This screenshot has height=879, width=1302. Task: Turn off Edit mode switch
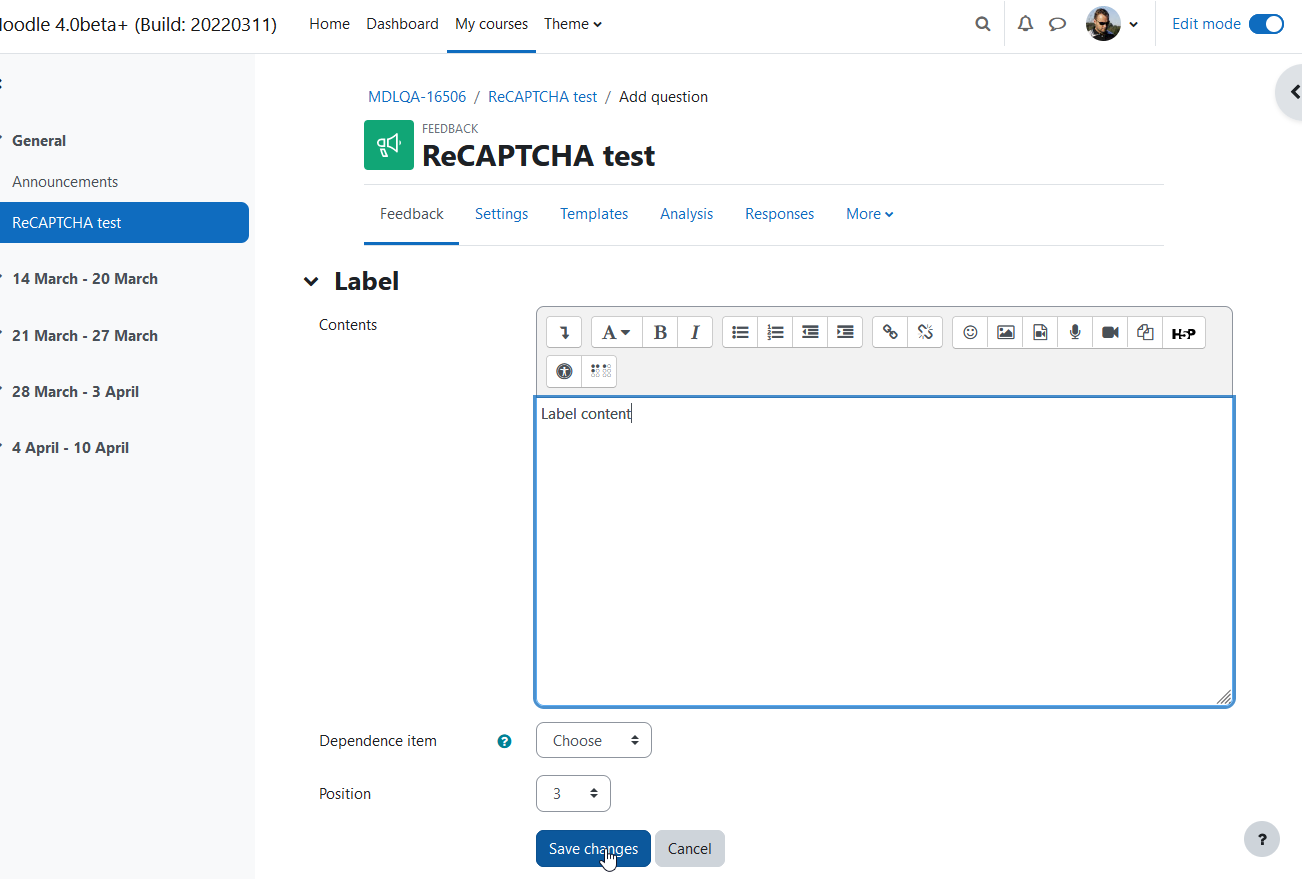pos(1266,24)
